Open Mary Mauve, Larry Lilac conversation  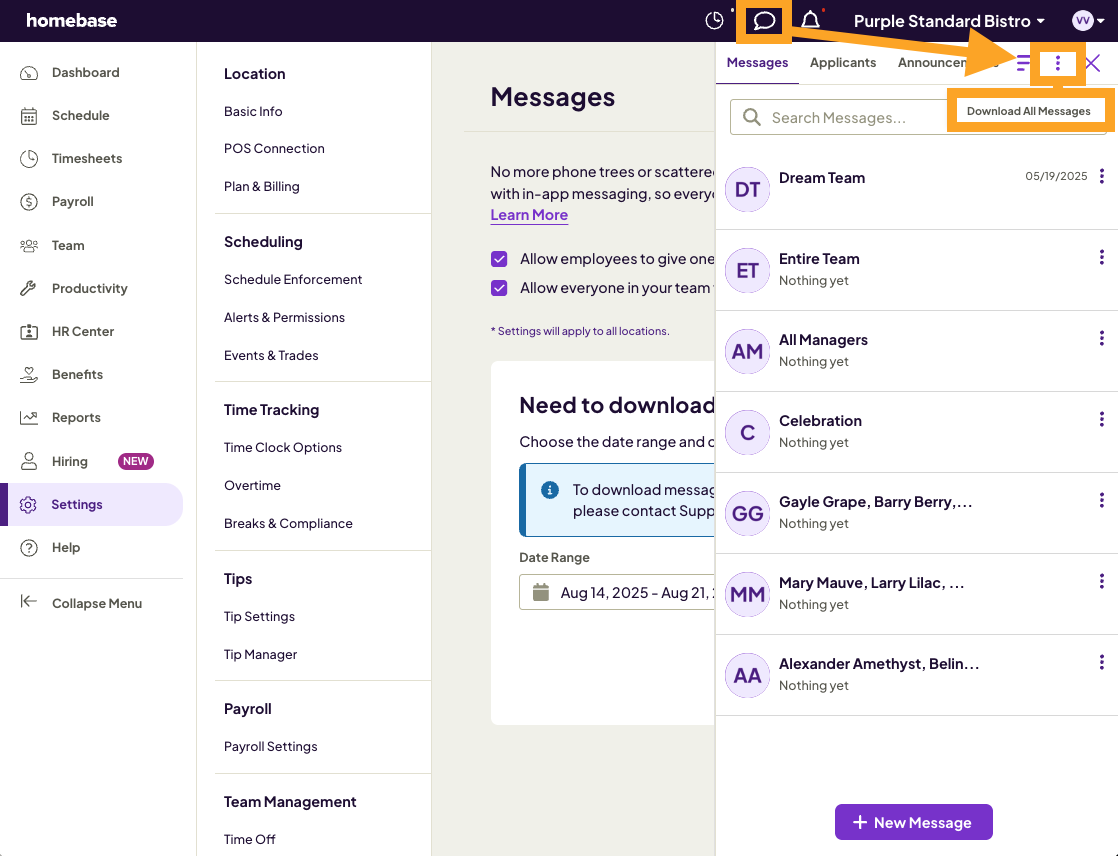click(x=916, y=594)
